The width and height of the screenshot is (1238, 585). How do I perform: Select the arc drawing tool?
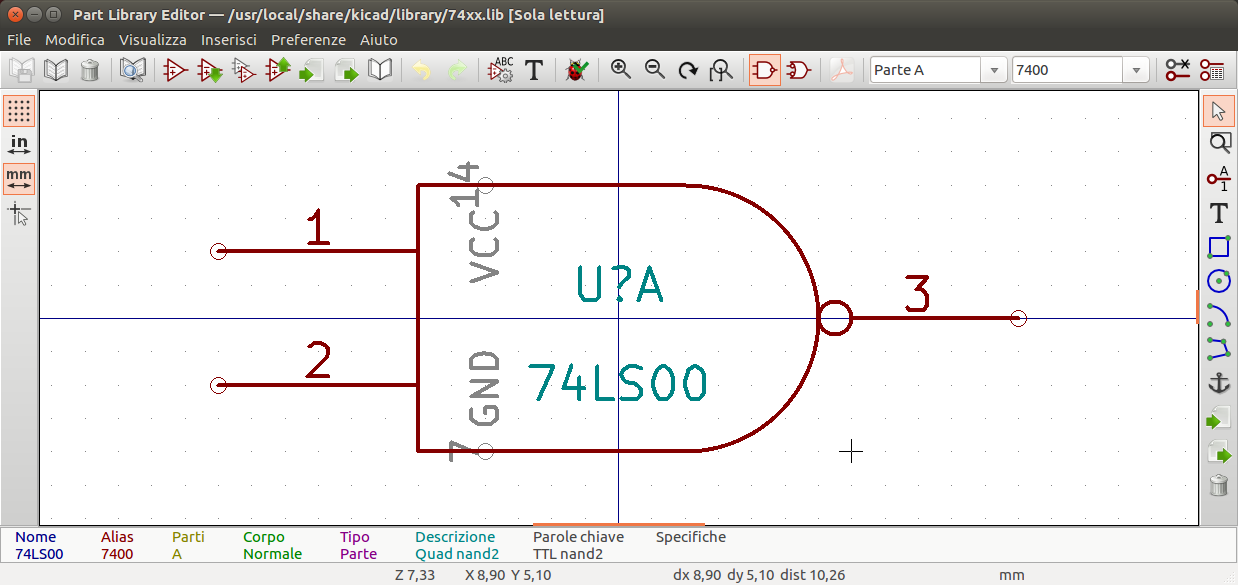(1218, 315)
